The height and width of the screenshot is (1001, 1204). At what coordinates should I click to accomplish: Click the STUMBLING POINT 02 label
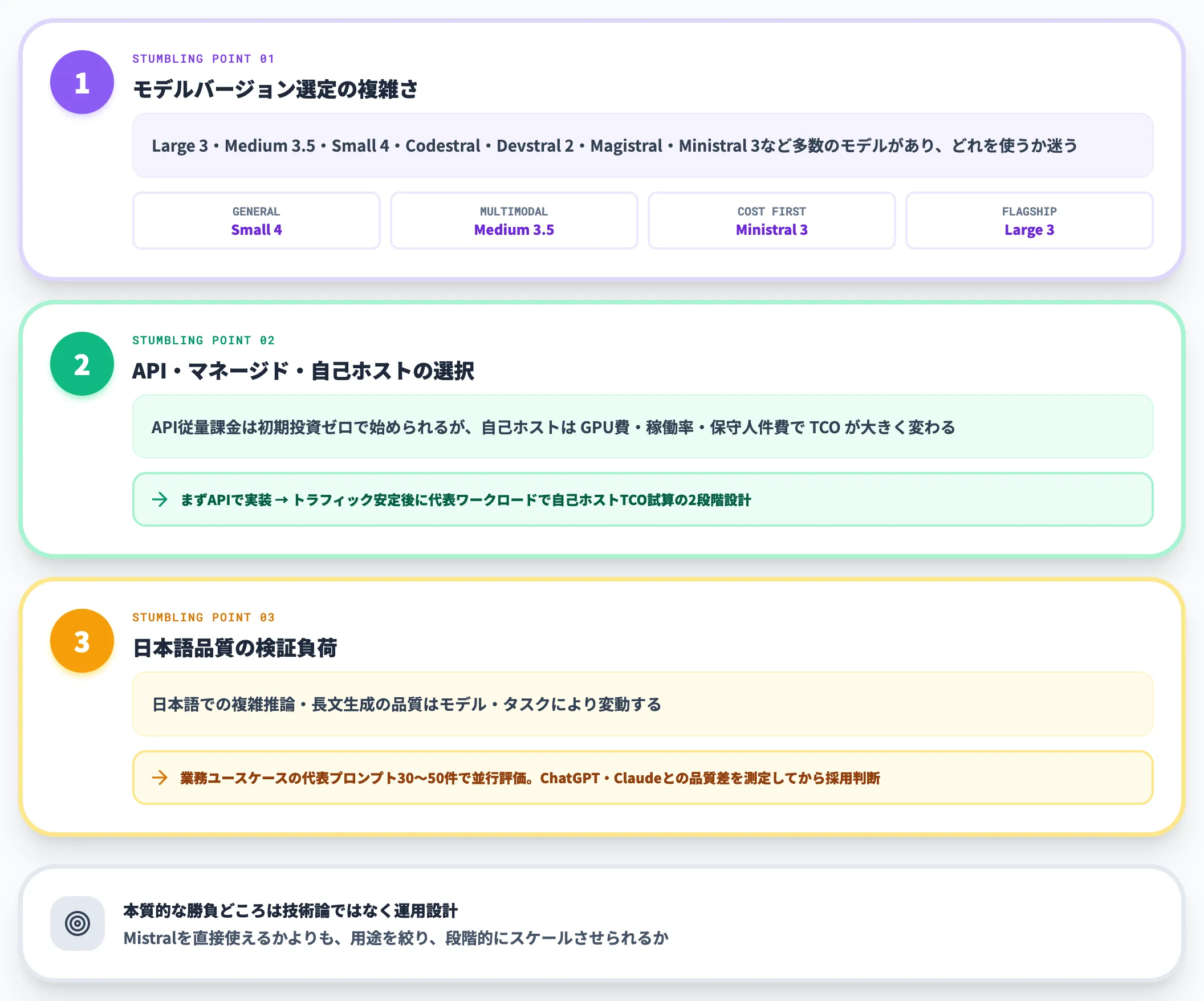tap(204, 340)
